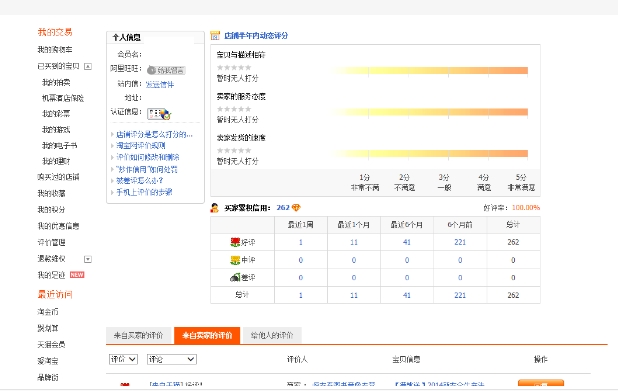Open 聚划算 under 最近访问
This screenshot has height=391, width=618.
coord(48,328)
